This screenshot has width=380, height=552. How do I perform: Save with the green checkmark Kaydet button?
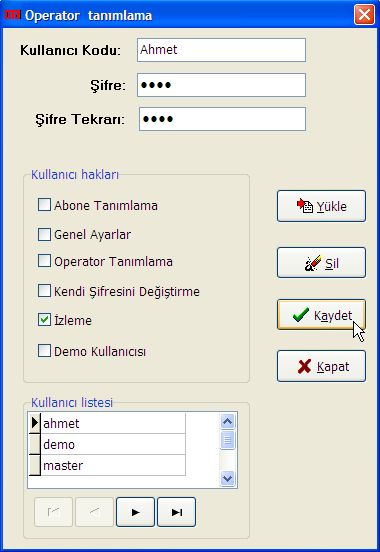pyautogui.click(x=321, y=315)
